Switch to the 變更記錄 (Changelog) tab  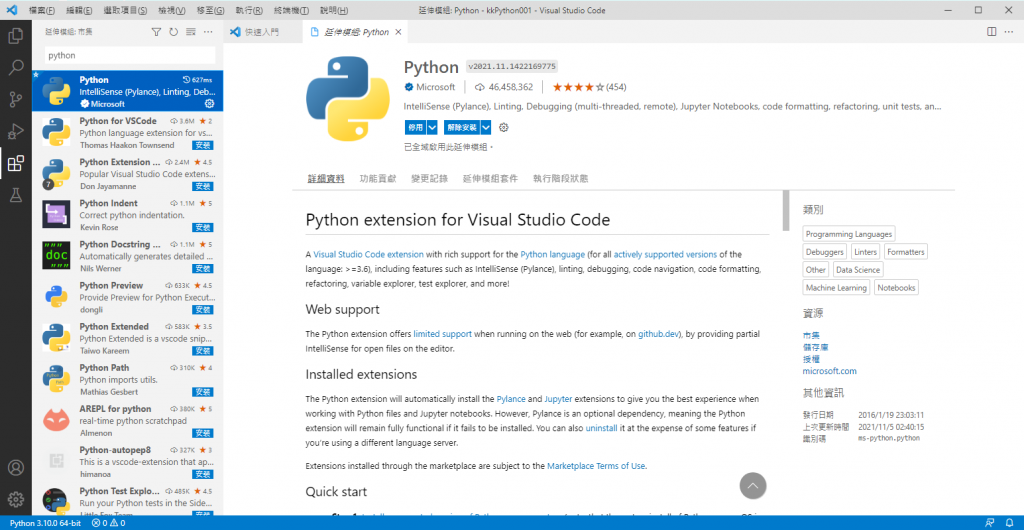pyautogui.click(x=429, y=178)
